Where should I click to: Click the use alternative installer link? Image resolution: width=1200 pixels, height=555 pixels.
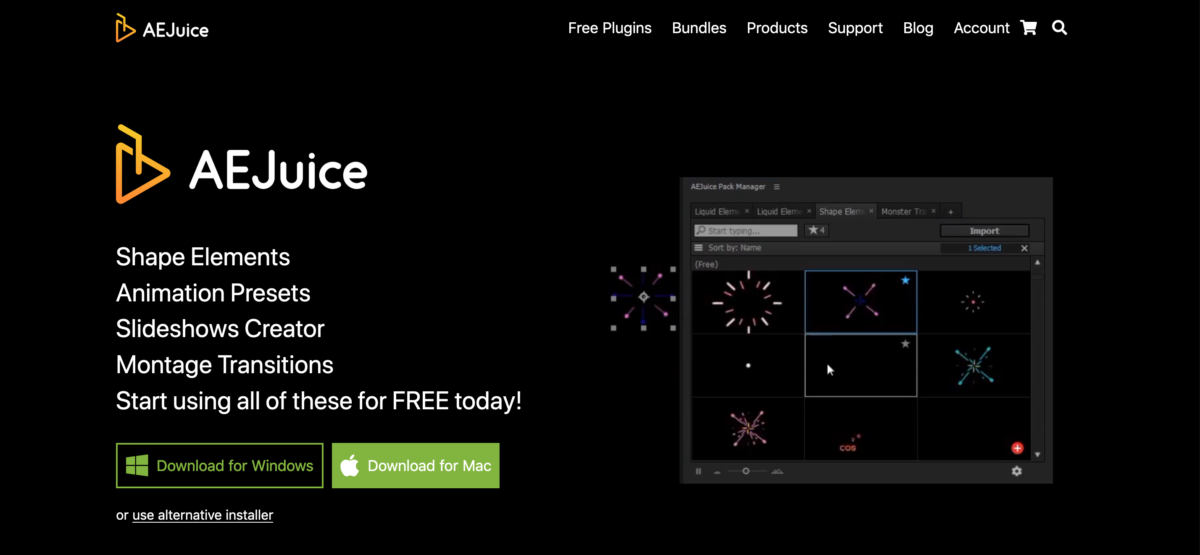203,515
